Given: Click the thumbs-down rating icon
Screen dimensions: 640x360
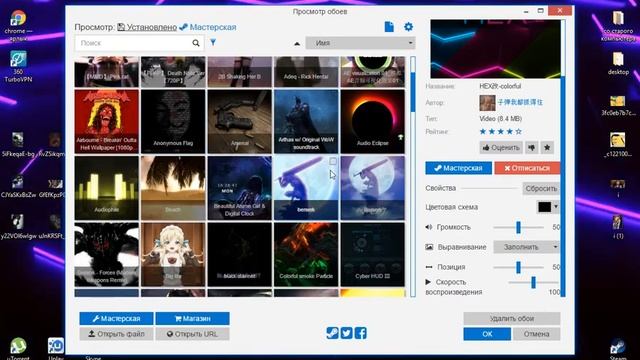Looking at the screenshot, I should coord(531,147).
